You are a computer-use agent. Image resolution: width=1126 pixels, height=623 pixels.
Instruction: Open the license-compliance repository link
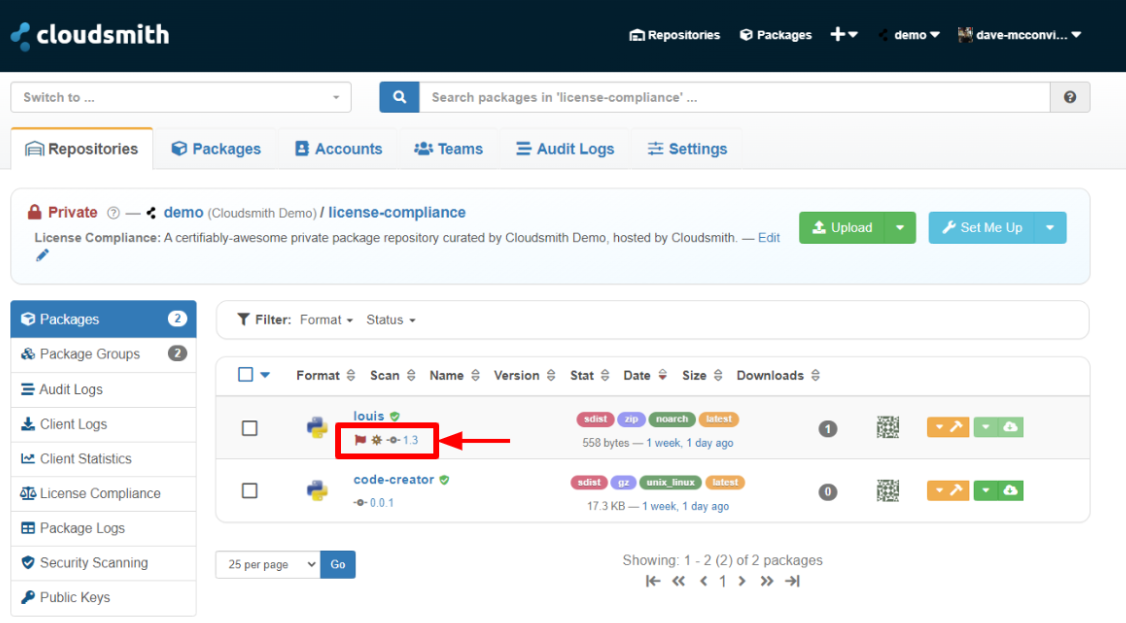coord(397,212)
